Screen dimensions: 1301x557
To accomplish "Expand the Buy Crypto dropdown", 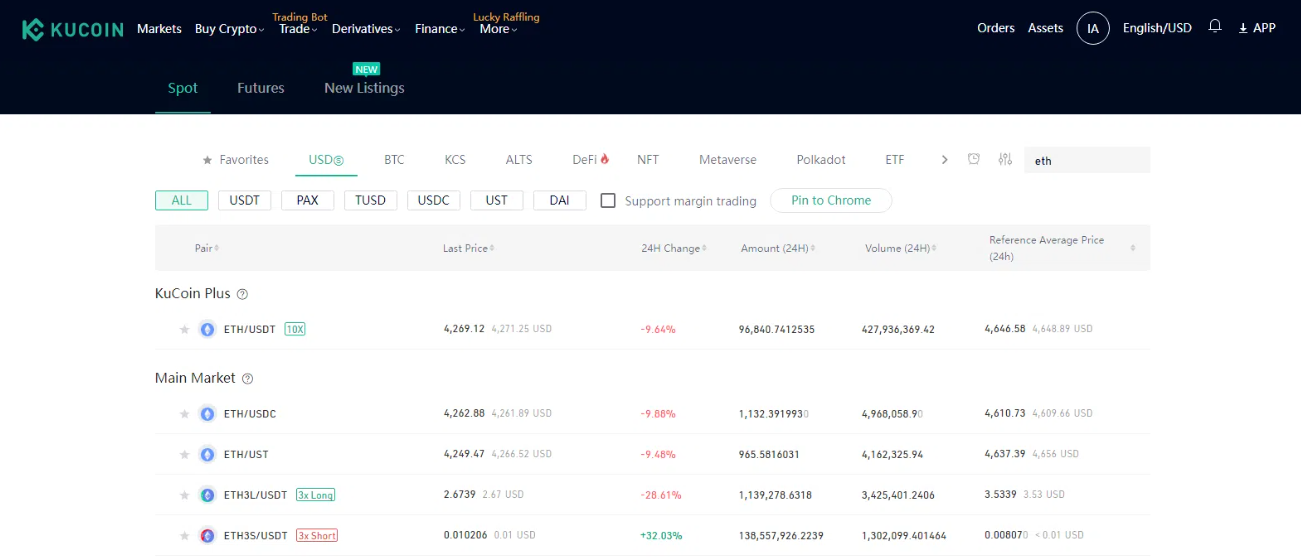I will coord(229,29).
